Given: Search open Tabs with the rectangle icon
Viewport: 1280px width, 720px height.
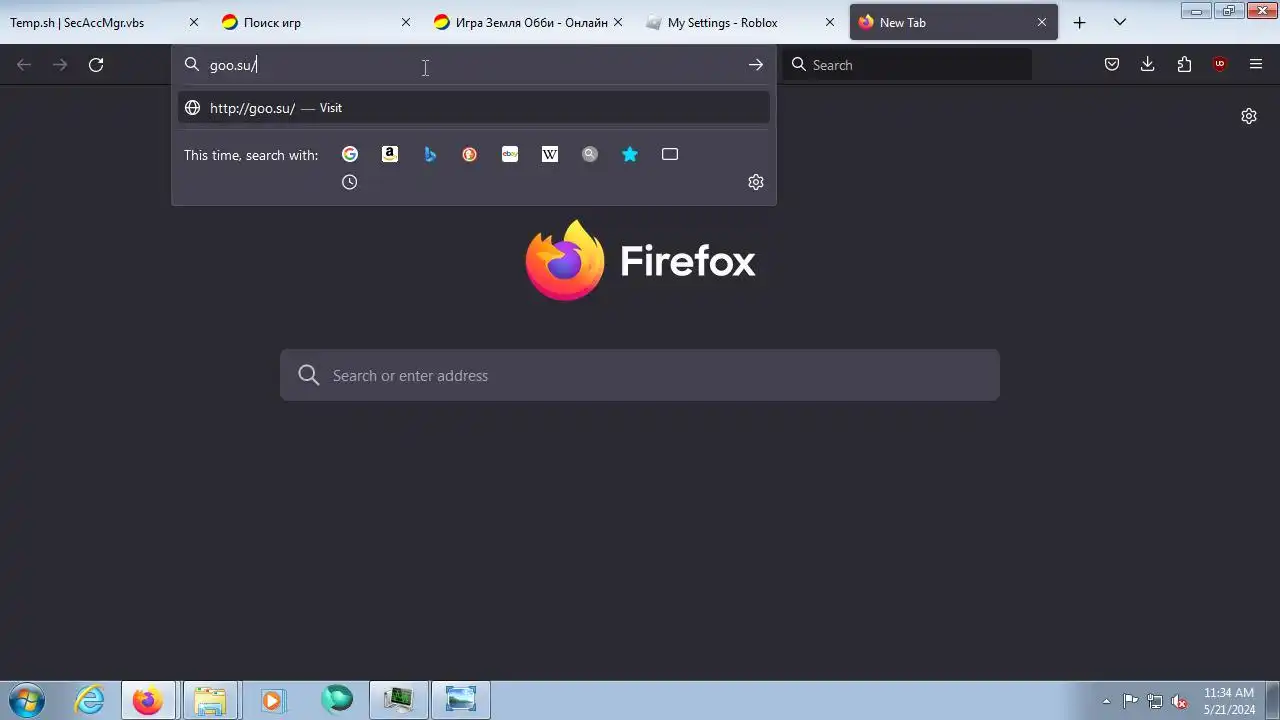Looking at the screenshot, I should (670, 154).
